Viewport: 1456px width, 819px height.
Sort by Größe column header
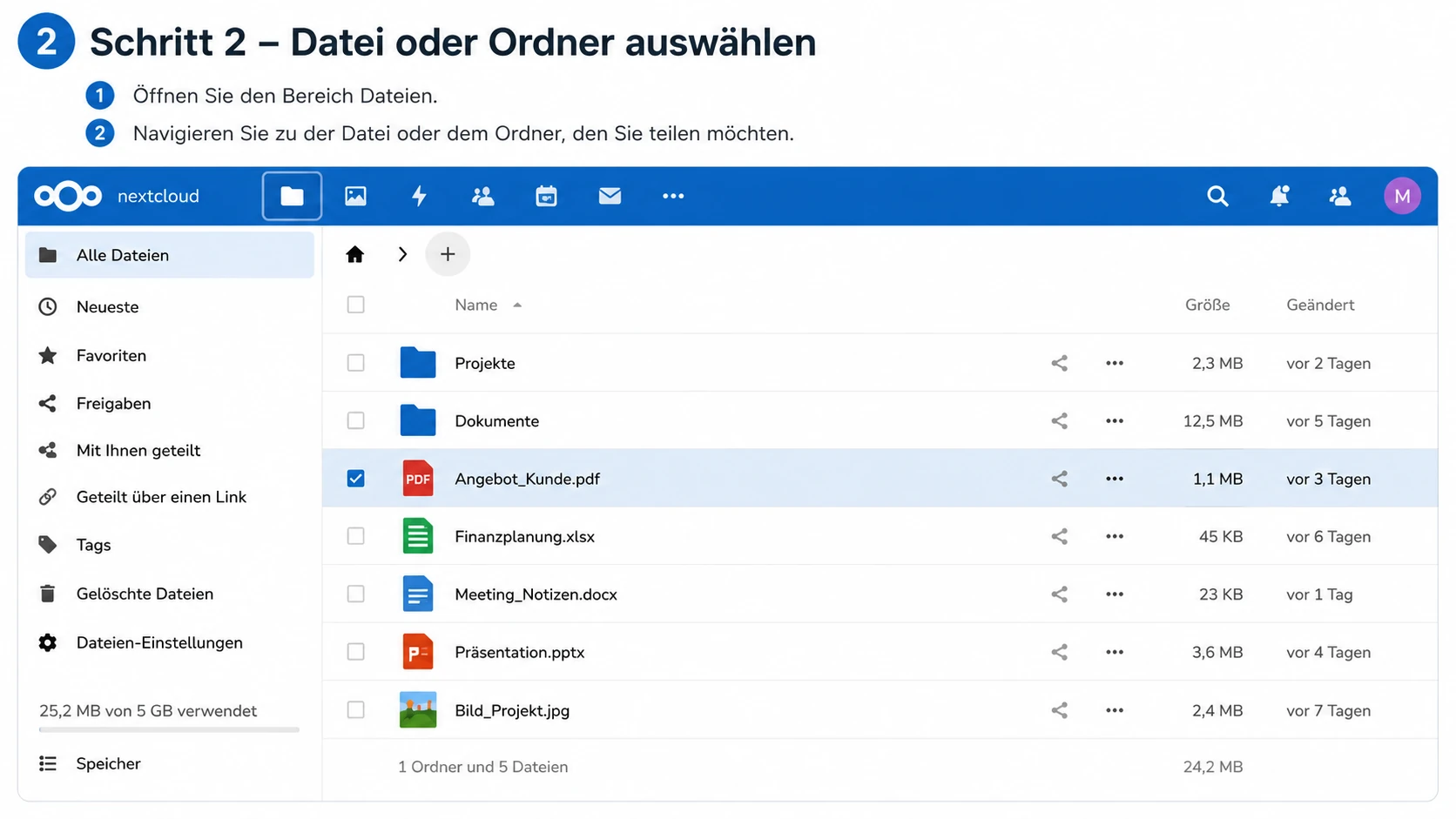[1207, 305]
